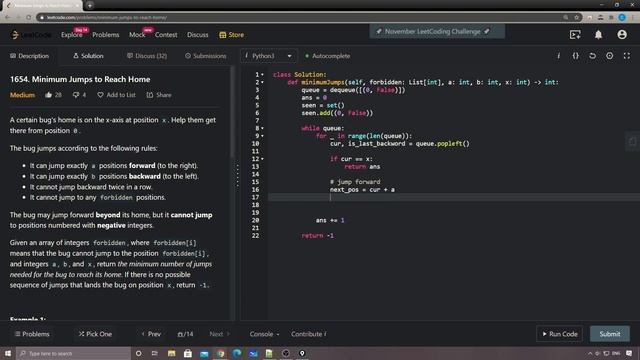Click problem title 1654. Minimum Jumps to Reach Home
Image resolution: width=640 pixels, height=360 pixels.
(80, 79)
